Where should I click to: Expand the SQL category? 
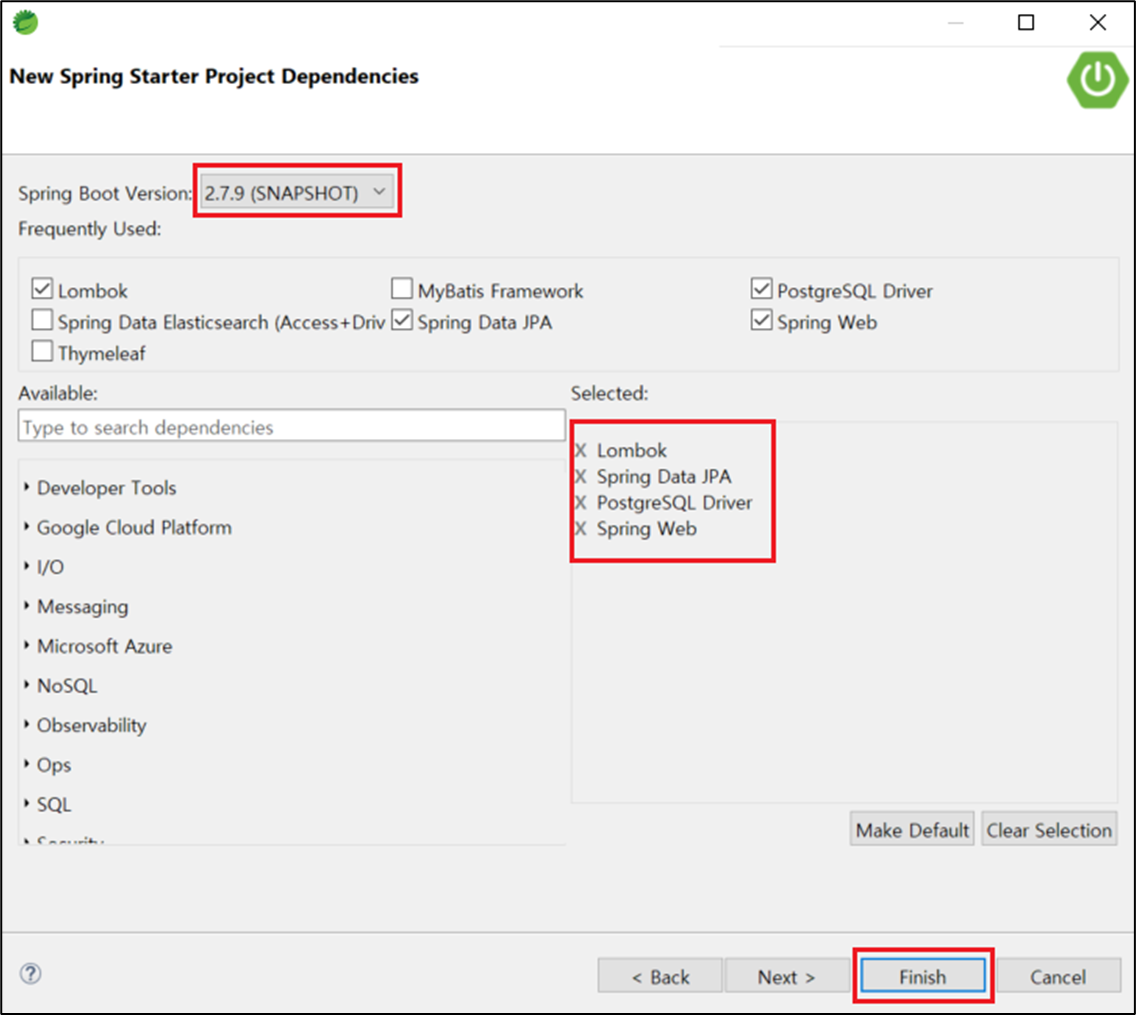[27, 803]
